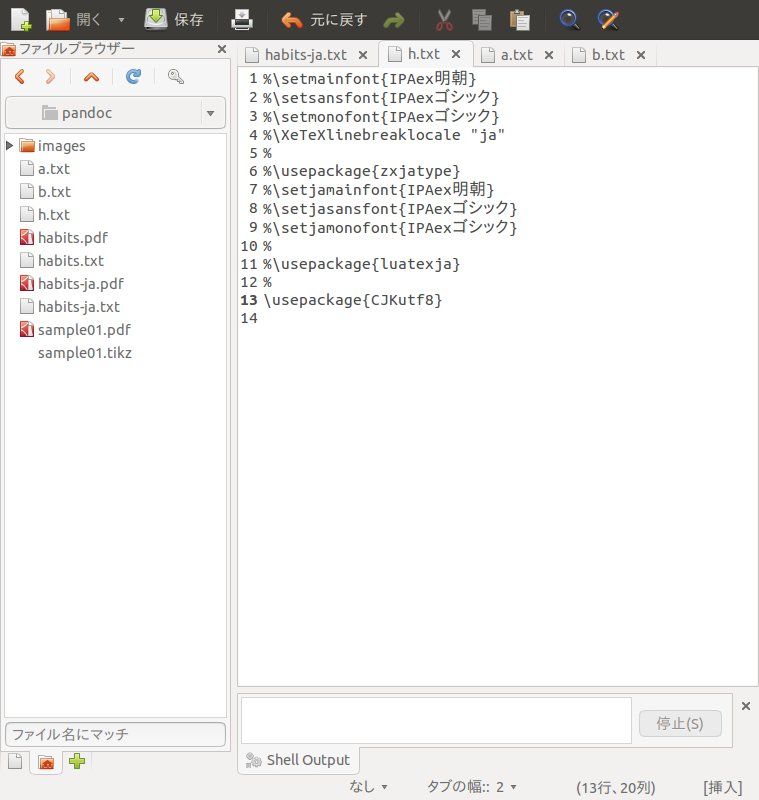Image resolution: width=759 pixels, height=800 pixels.
Task: Click line 11 \usepackage{luatexja} text
Action: tap(362, 264)
